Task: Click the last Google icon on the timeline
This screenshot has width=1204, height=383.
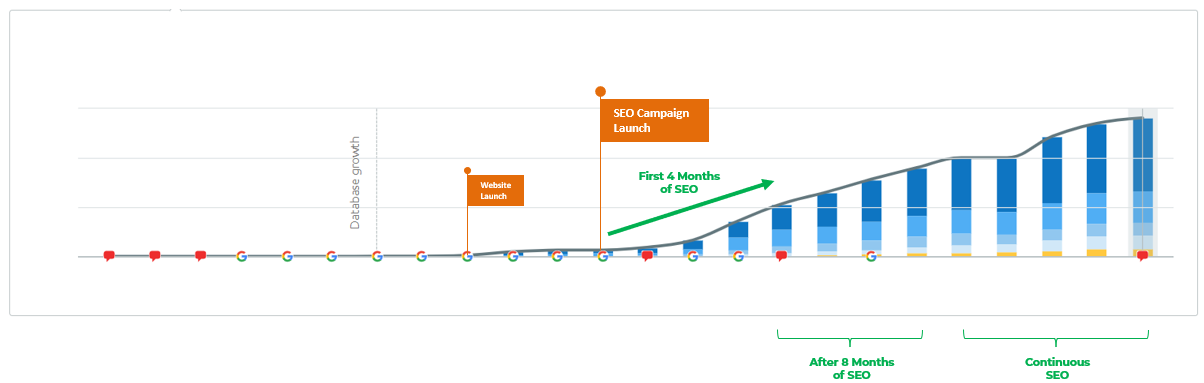Action: click(x=871, y=256)
